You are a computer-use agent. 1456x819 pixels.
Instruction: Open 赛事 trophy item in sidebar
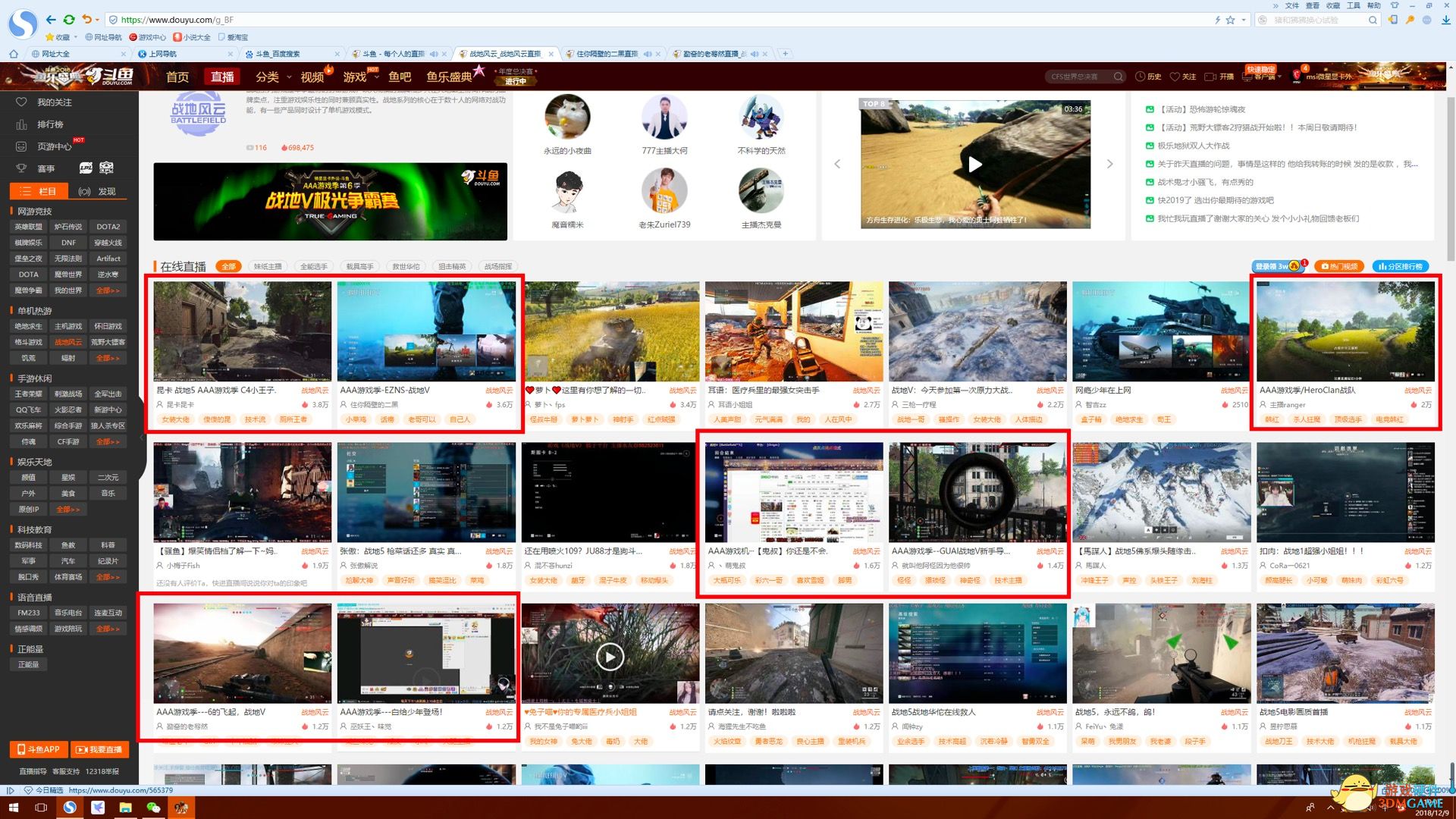tap(36, 168)
